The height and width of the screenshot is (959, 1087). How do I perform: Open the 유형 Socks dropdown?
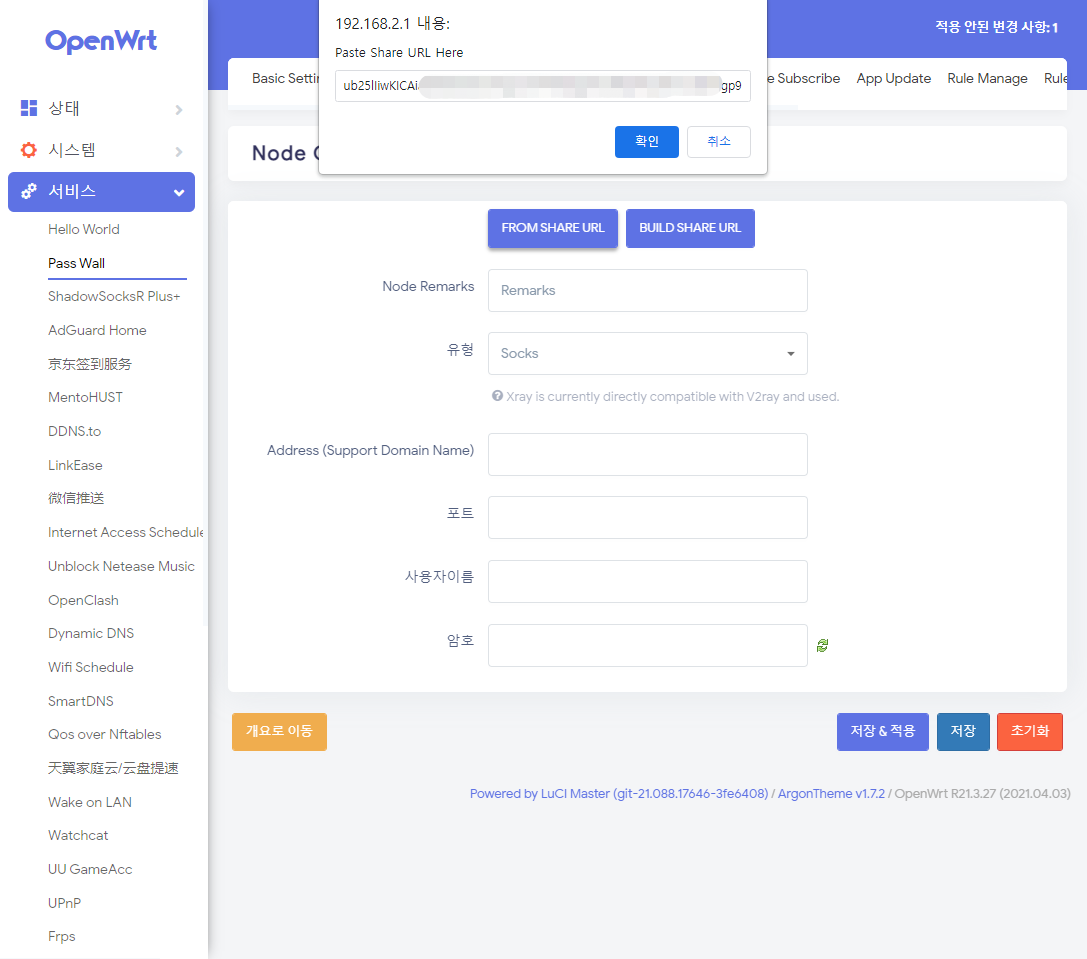coord(647,354)
